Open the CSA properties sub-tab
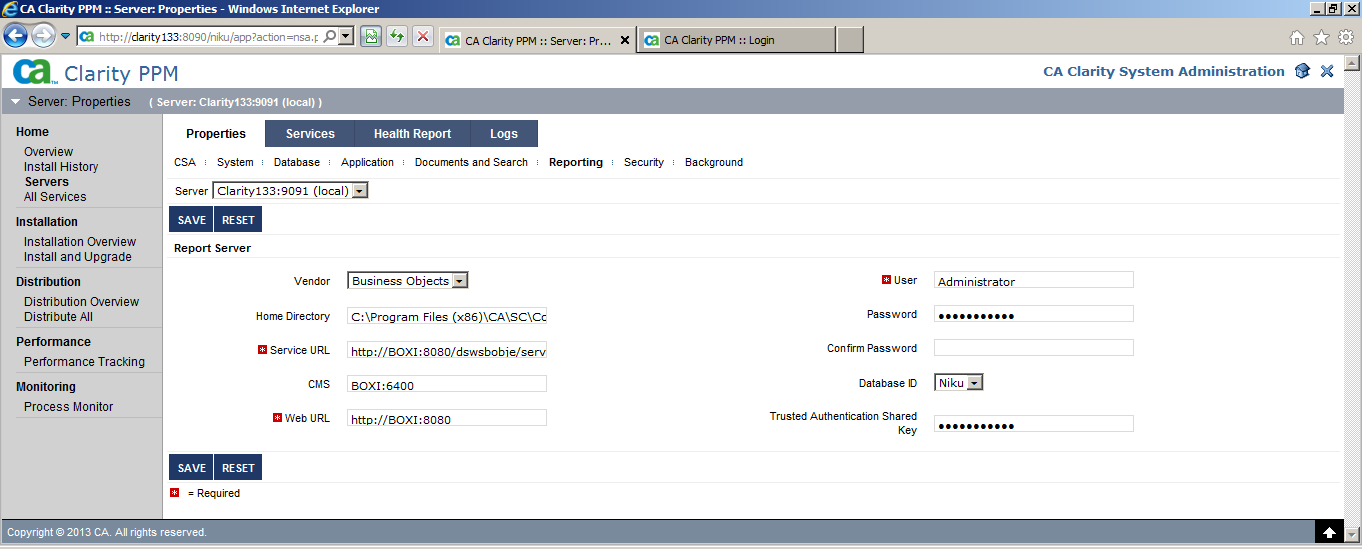 point(185,162)
